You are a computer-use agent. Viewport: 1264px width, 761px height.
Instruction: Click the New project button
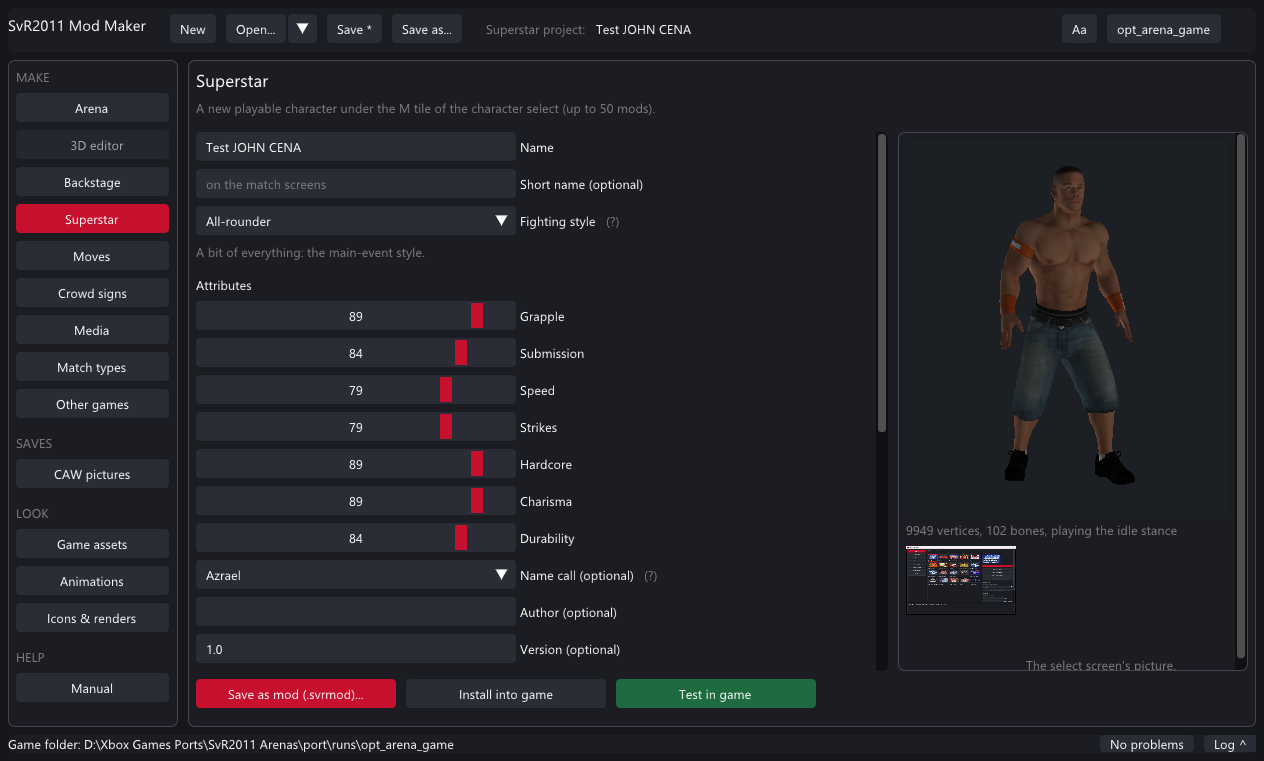[193, 29]
